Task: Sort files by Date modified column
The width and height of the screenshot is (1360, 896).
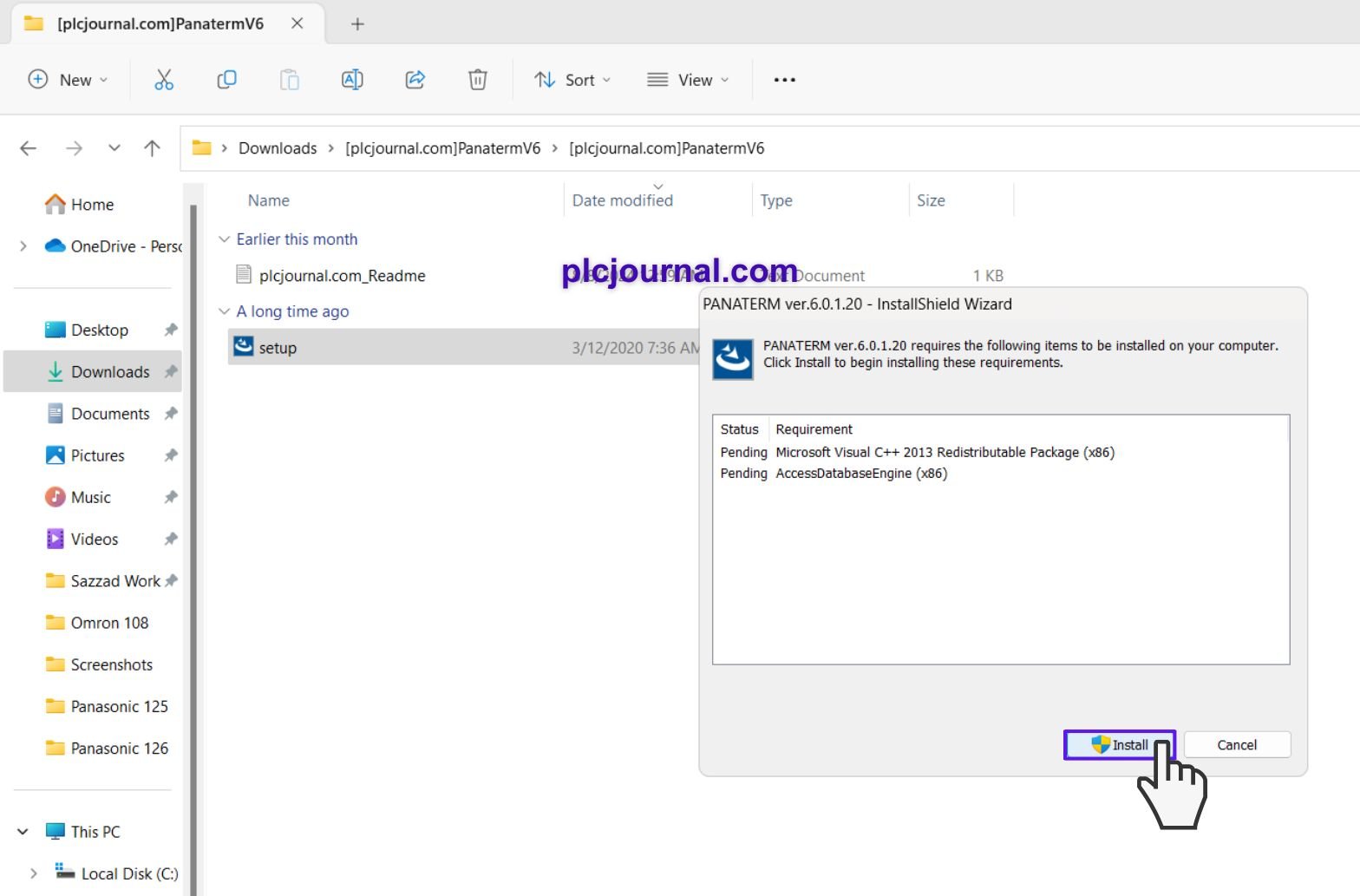Action: point(623,200)
